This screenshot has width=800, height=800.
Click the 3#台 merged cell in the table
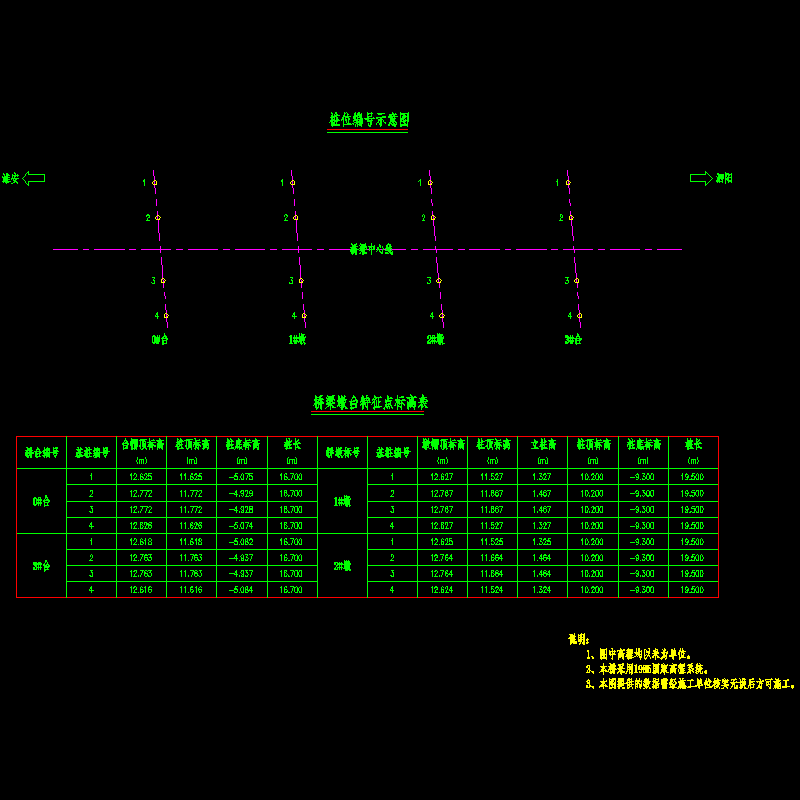[x=41, y=566]
